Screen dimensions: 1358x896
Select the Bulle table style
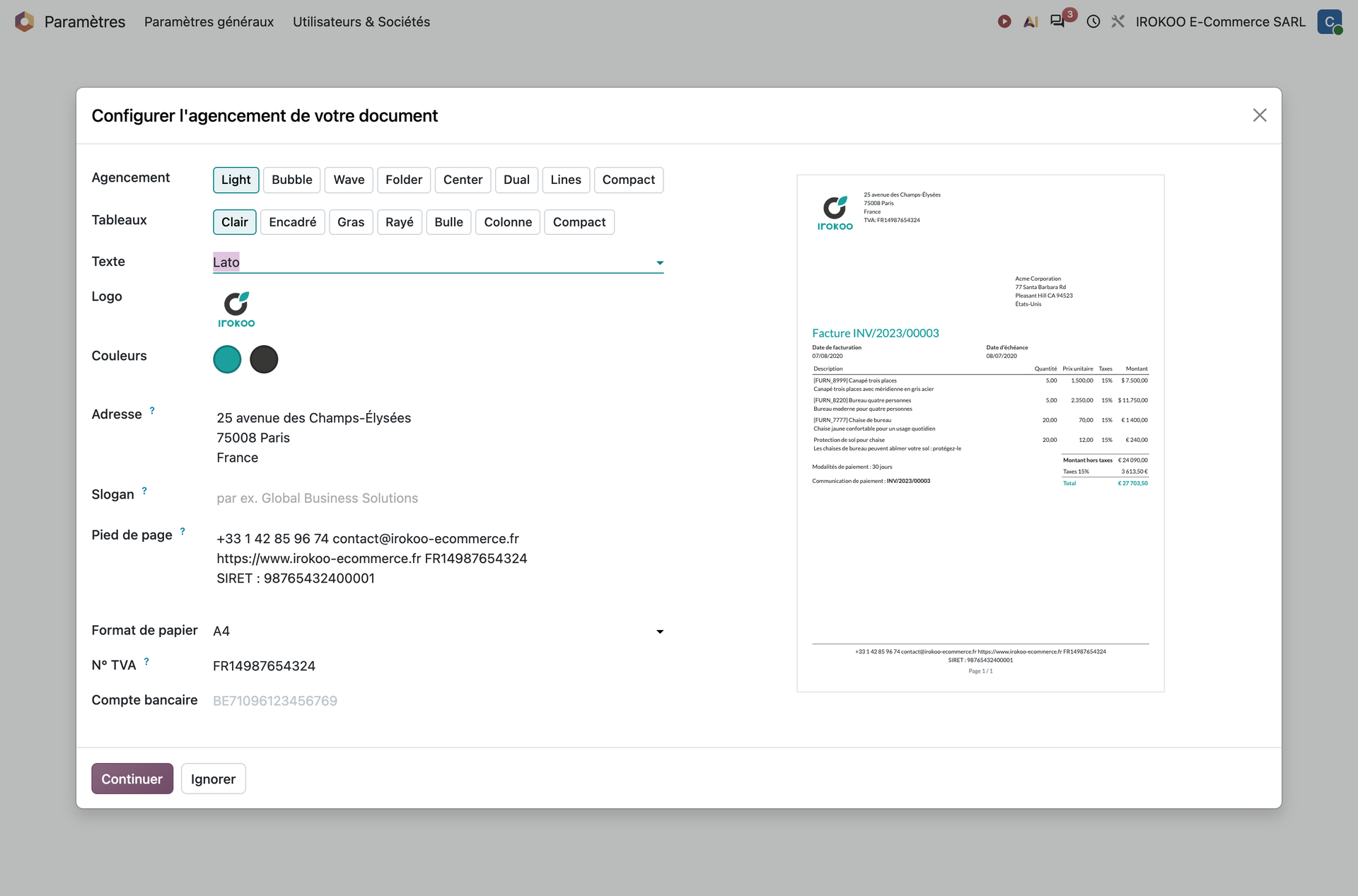click(448, 222)
